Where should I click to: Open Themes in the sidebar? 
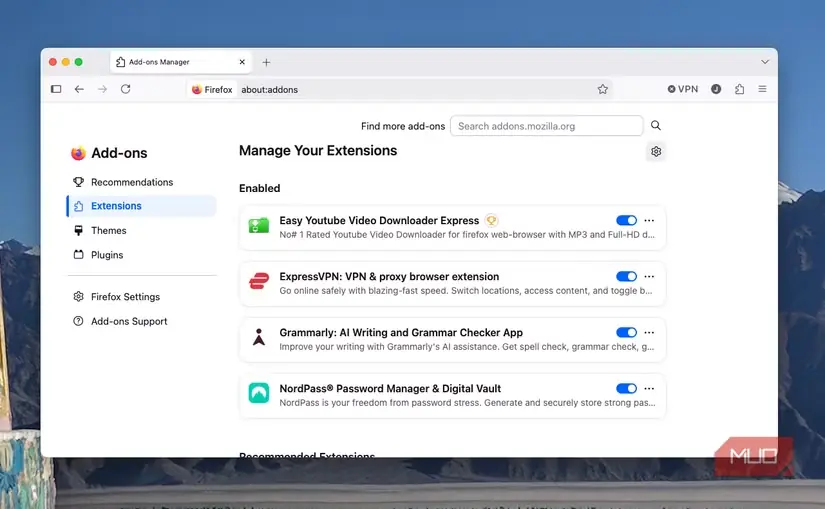point(142,231)
